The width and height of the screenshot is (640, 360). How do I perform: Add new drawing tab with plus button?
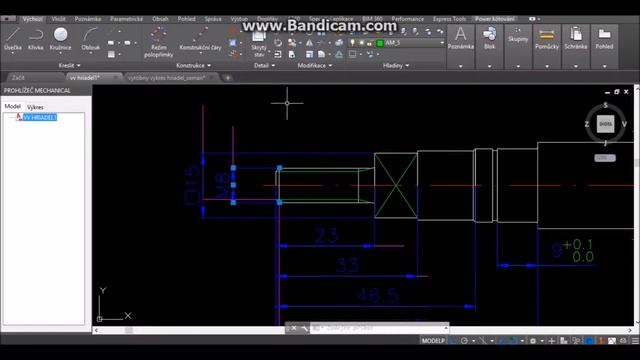click(228, 78)
